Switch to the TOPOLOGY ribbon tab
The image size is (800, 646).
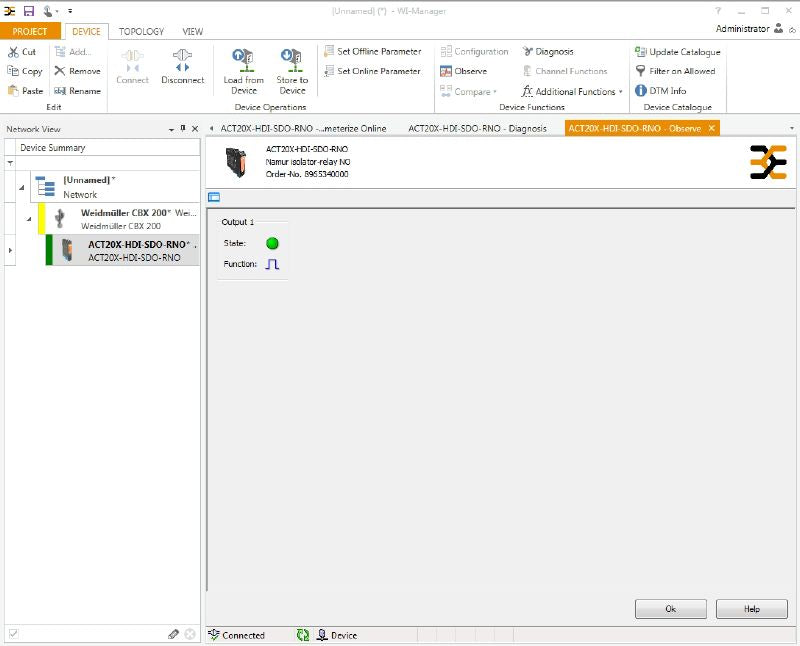[141, 31]
